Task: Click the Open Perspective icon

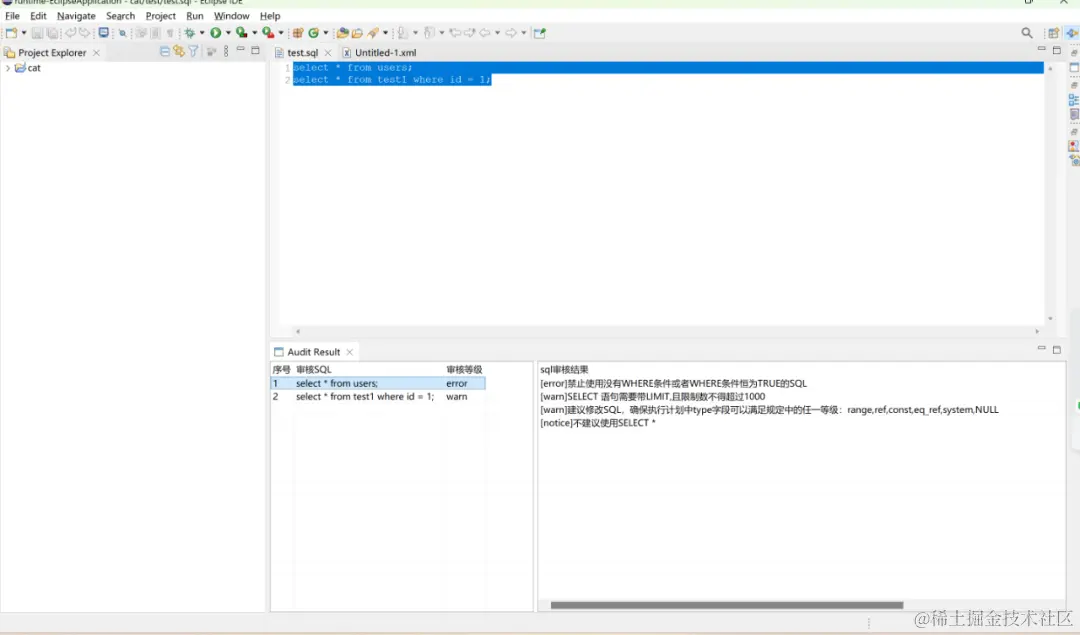Action: (1053, 32)
